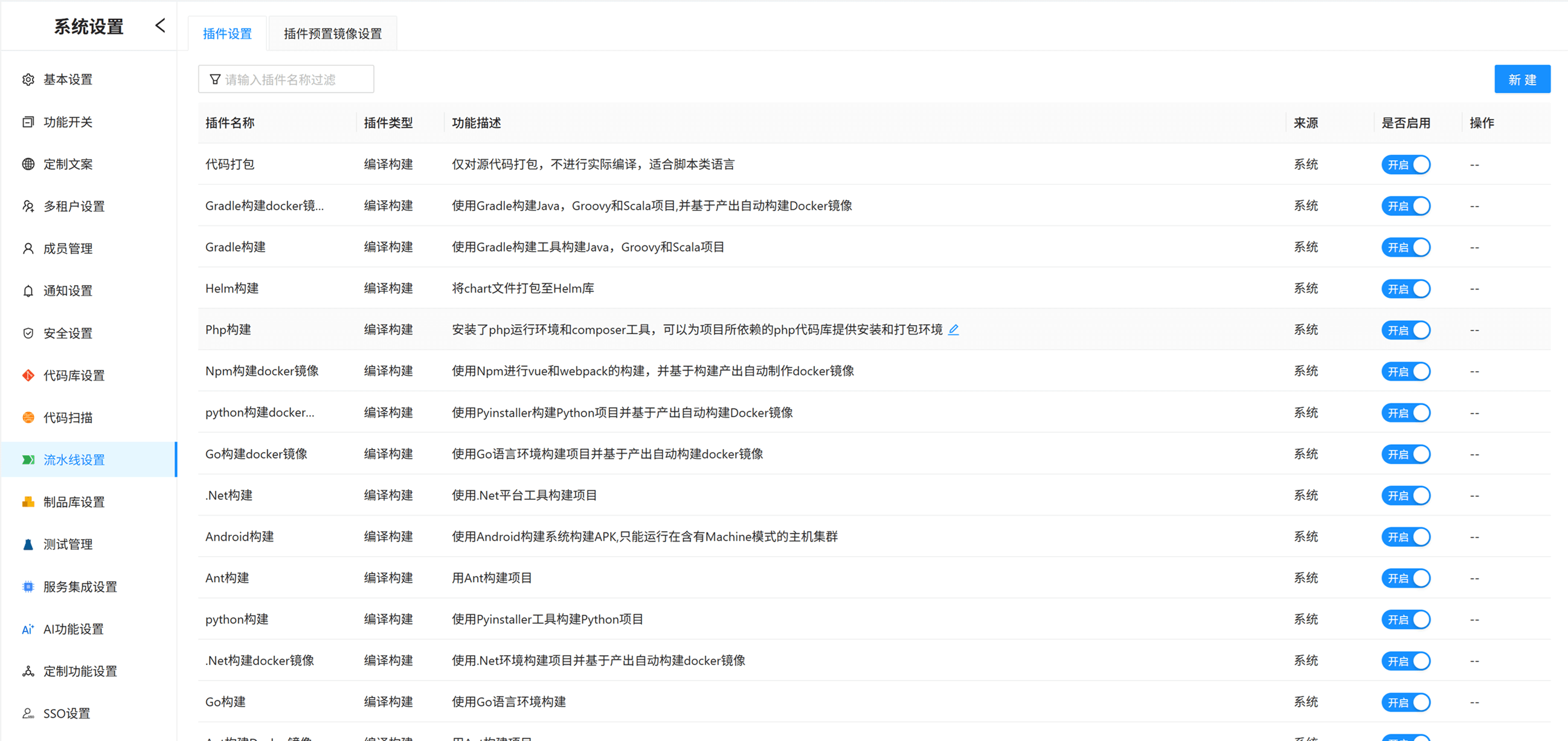Open AI功能设置 via its Ai icon
This screenshot has height=741, width=1568.
pos(27,629)
